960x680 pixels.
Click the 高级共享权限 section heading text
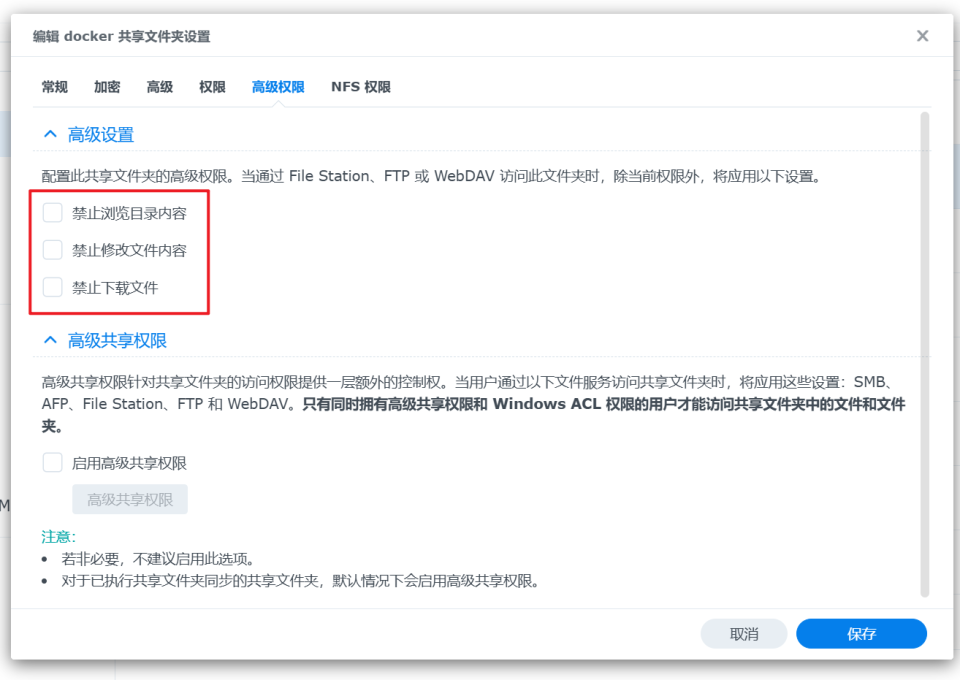(x=117, y=341)
